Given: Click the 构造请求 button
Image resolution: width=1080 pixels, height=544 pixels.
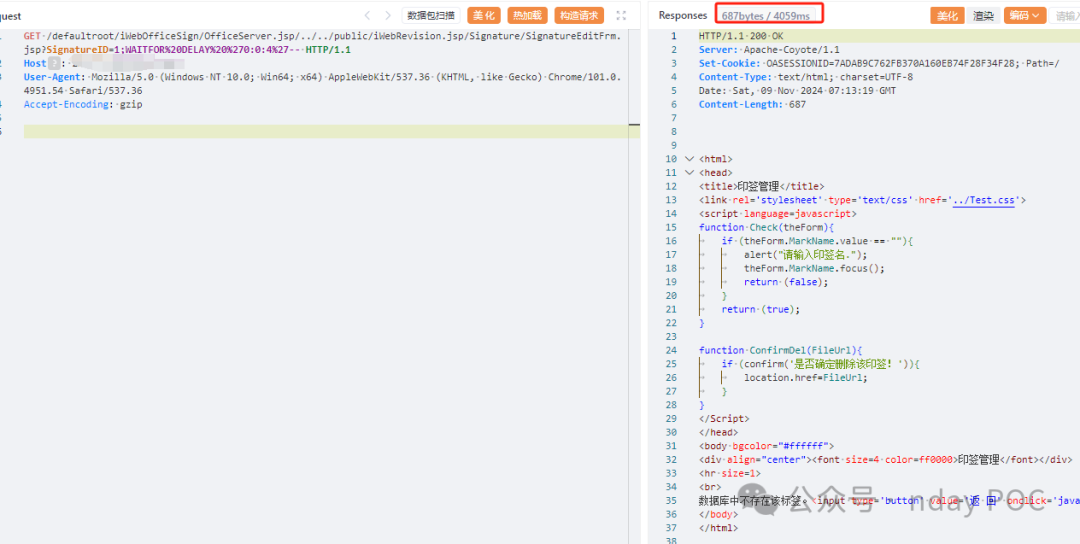Looking at the screenshot, I should tap(579, 15).
